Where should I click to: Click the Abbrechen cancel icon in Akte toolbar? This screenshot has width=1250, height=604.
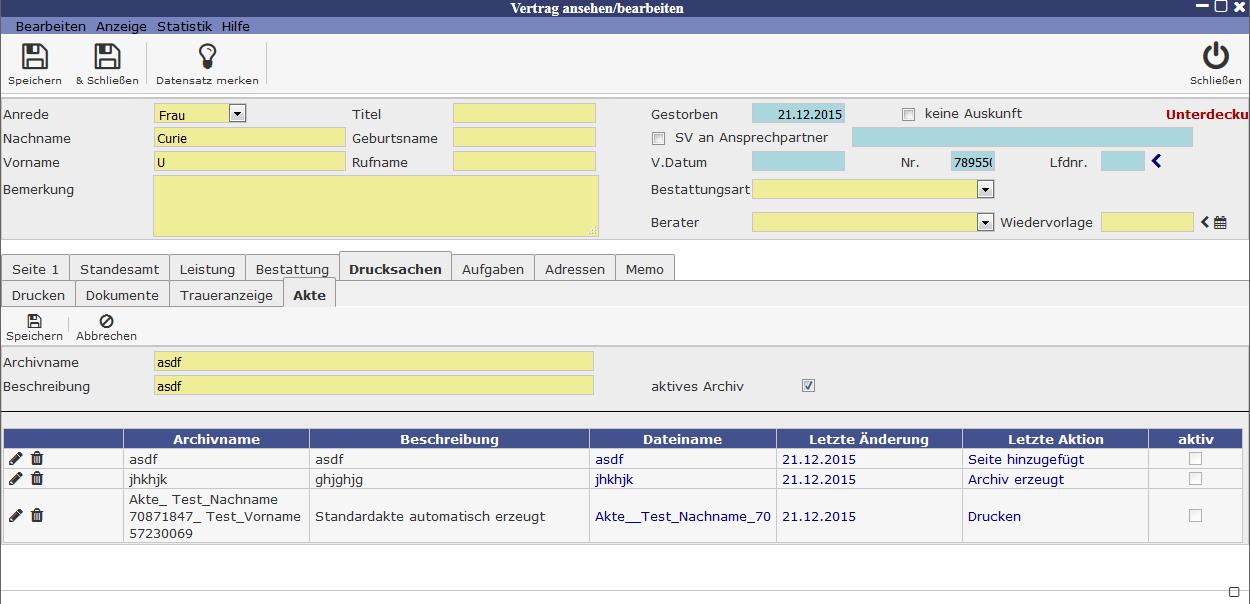(x=106, y=322)
